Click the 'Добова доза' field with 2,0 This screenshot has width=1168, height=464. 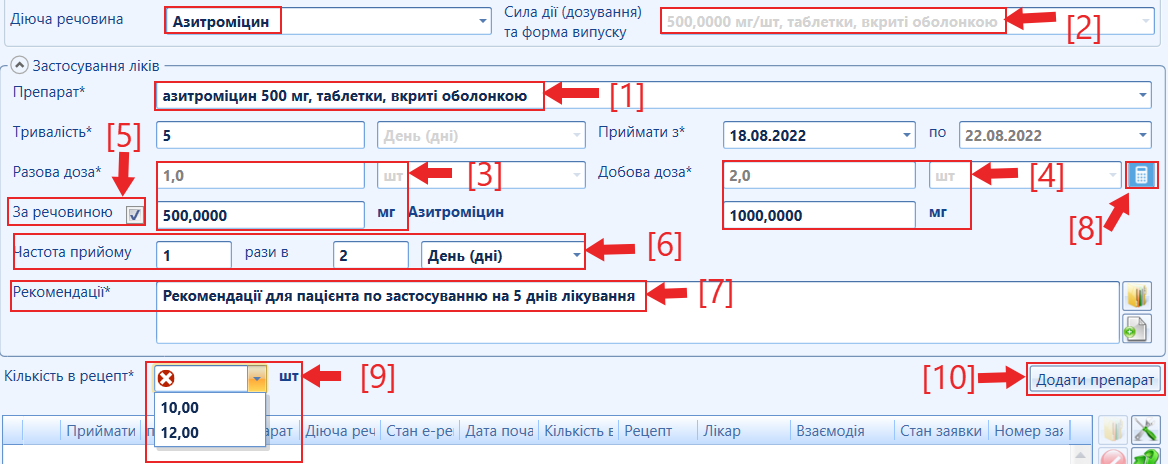point(819,176)
